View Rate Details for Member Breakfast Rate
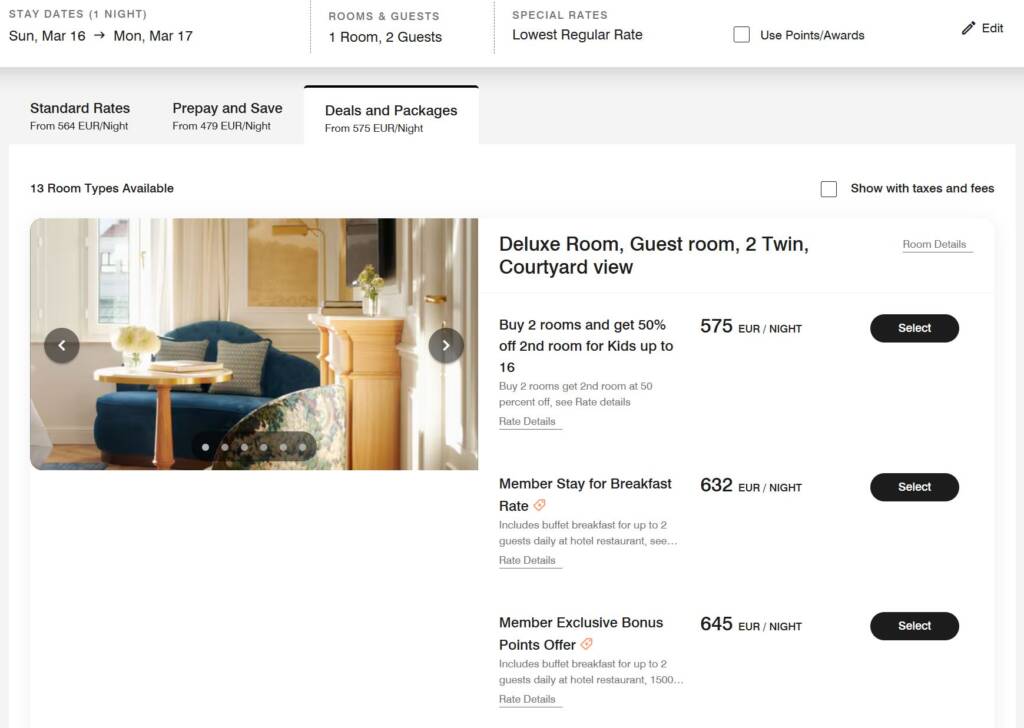The image size is (1024, 728). click(x=527, y=560)
